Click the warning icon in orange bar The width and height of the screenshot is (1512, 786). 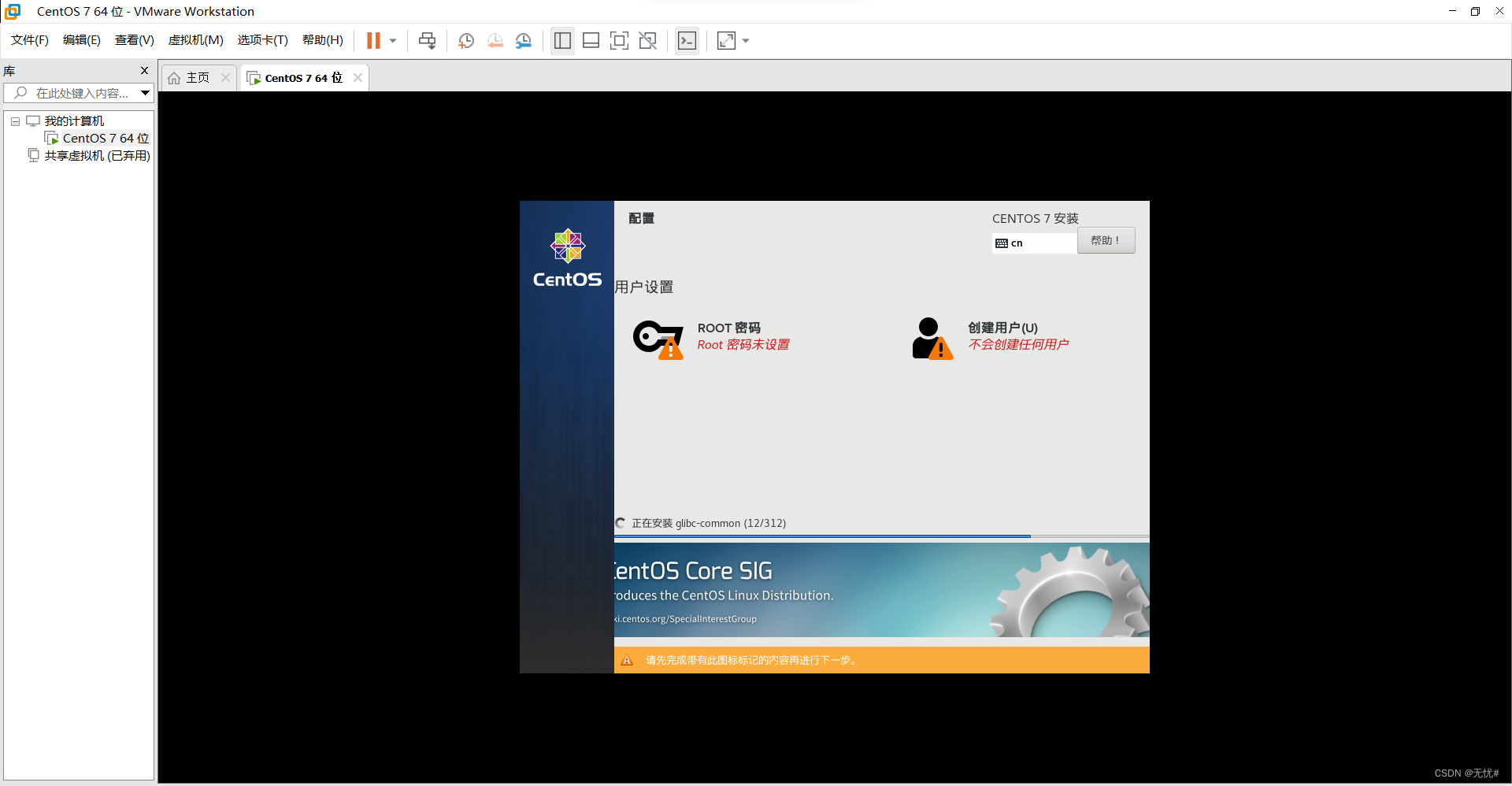pos(627,660)
